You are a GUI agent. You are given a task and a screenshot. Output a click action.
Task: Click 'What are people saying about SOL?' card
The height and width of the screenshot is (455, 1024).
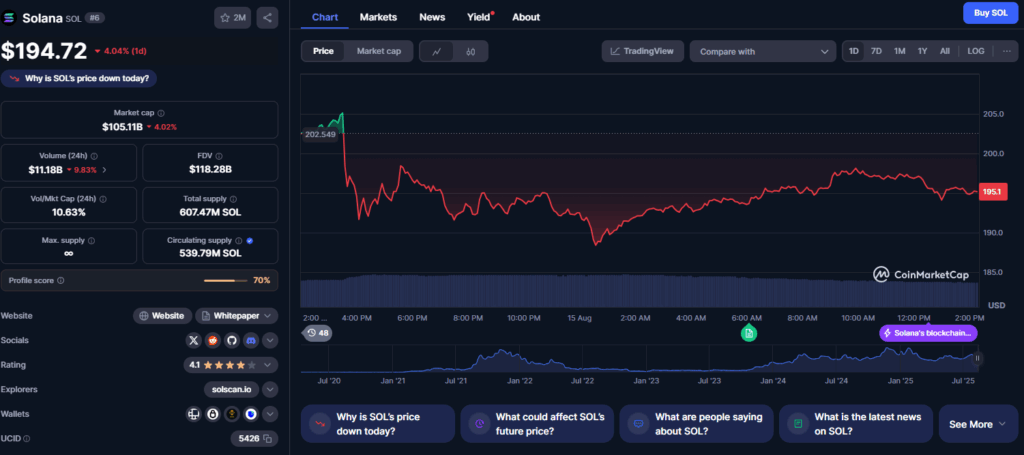pos(696,424)
